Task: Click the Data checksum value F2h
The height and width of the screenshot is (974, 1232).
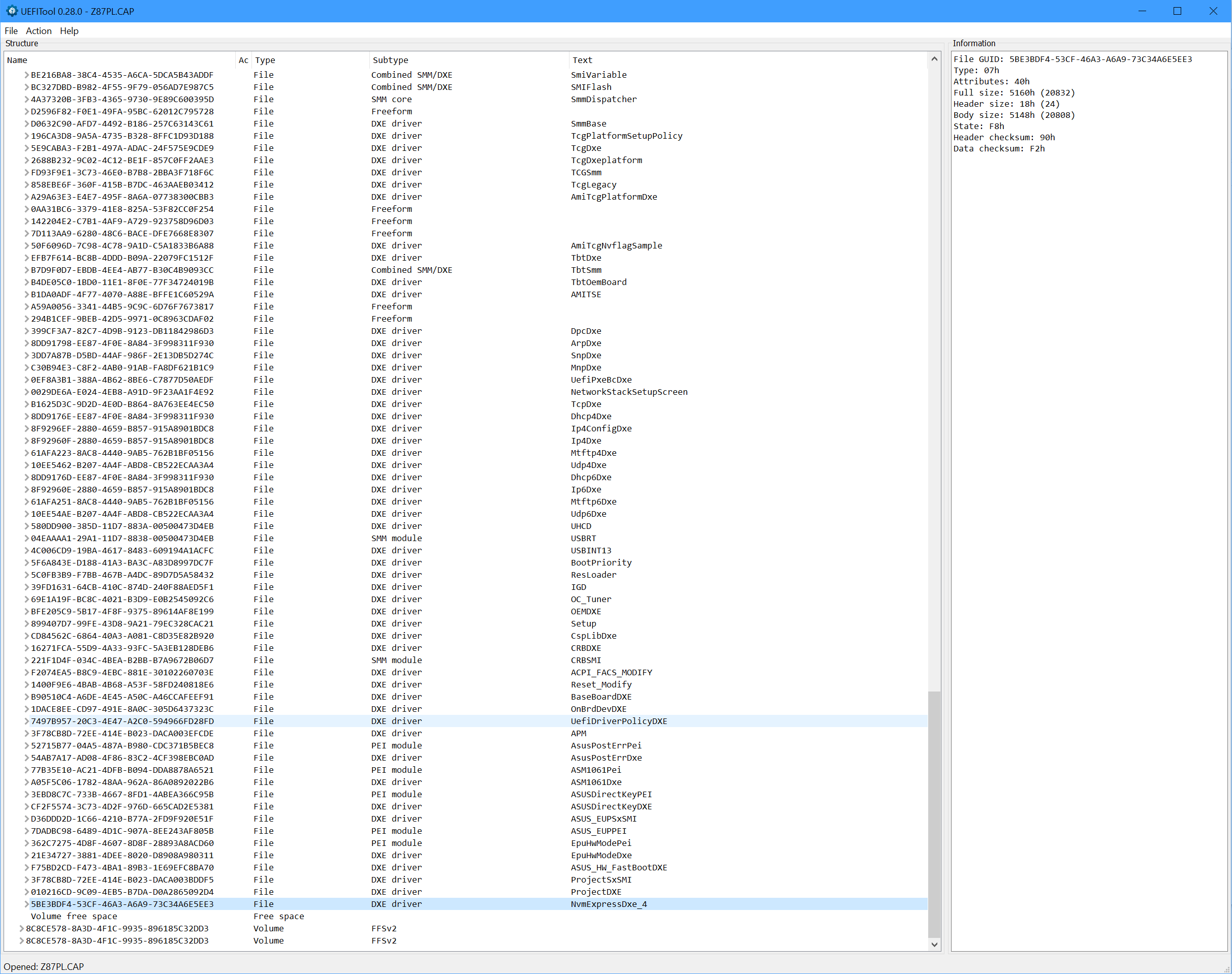Action: (1037, 148)
